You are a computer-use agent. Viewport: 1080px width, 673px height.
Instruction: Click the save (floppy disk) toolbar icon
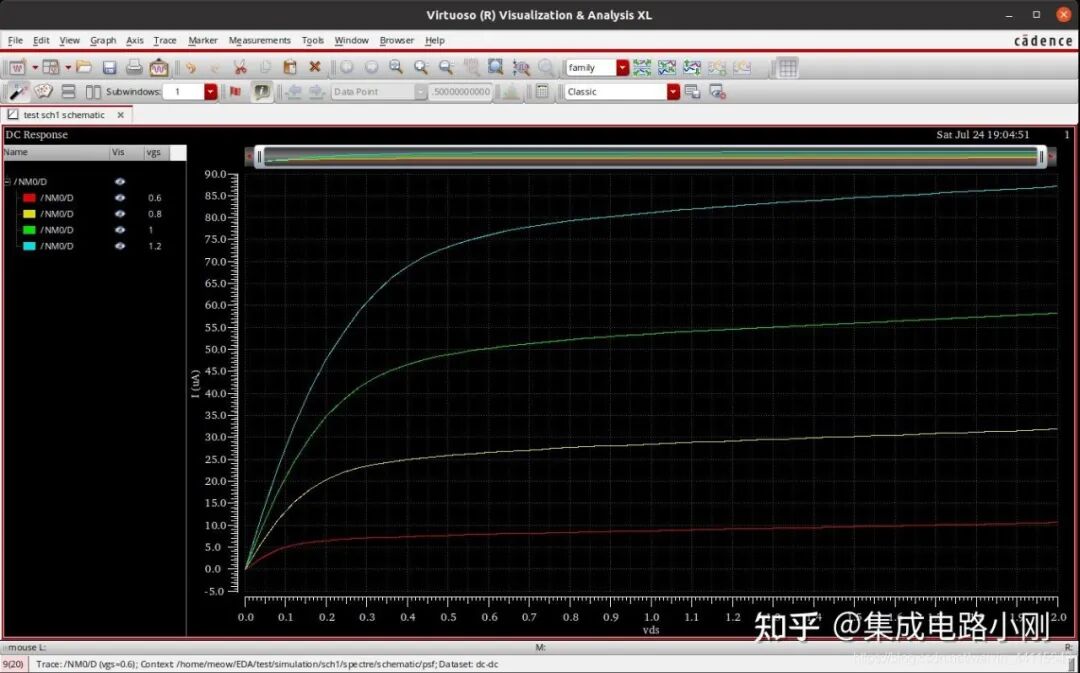(109, 67)
